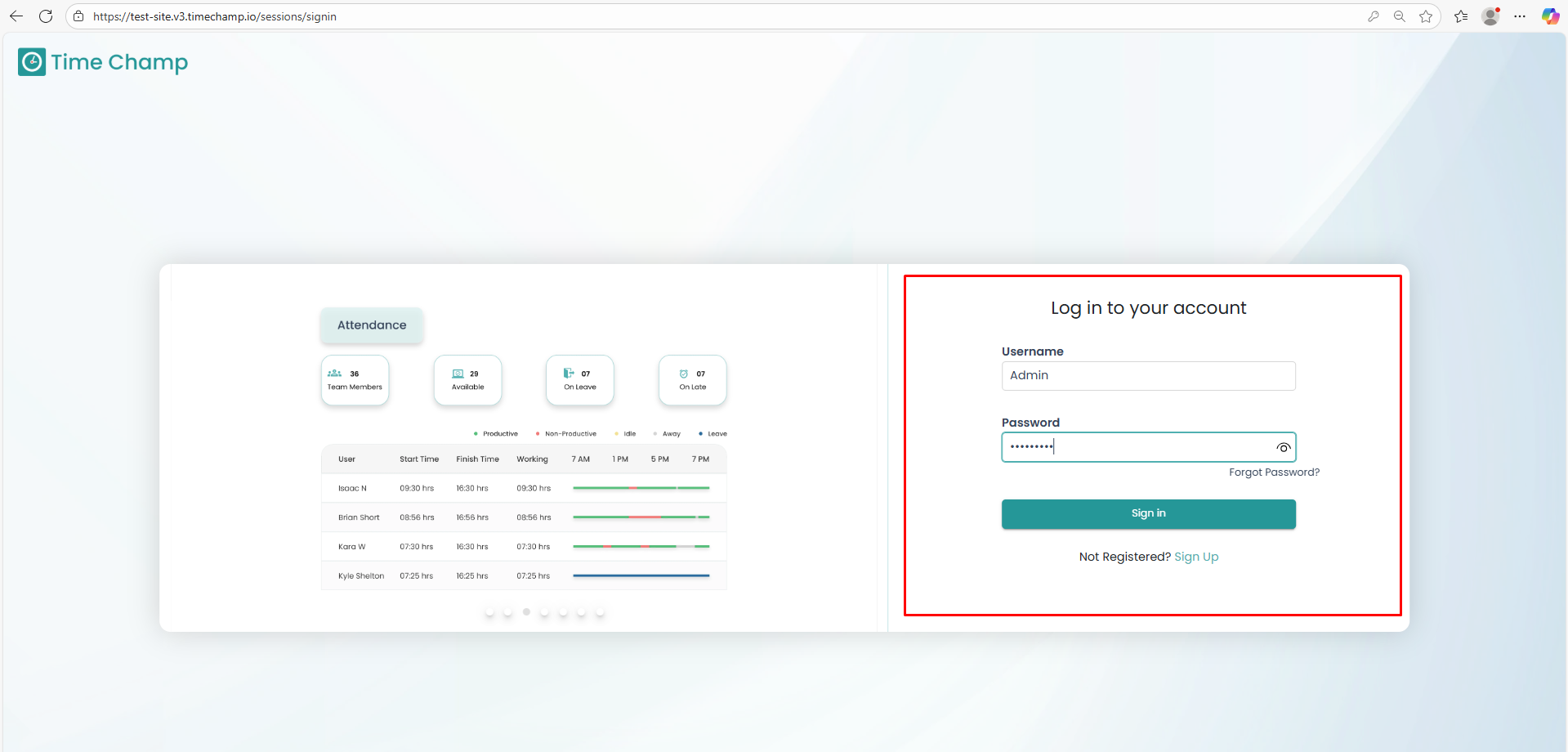Click the User column header
1568x752 pixels.
click(346, 459)
